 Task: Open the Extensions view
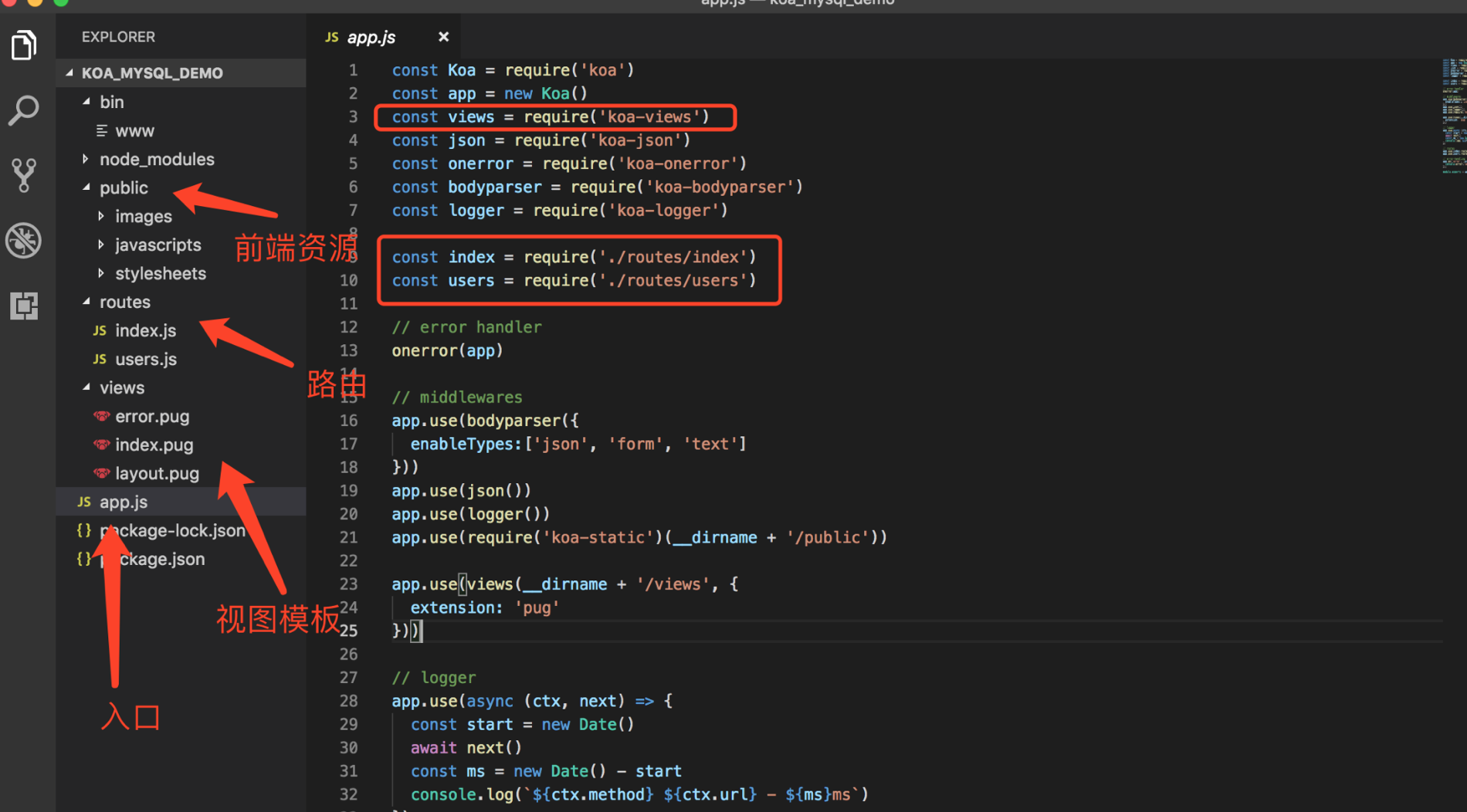tap(24, 306)
